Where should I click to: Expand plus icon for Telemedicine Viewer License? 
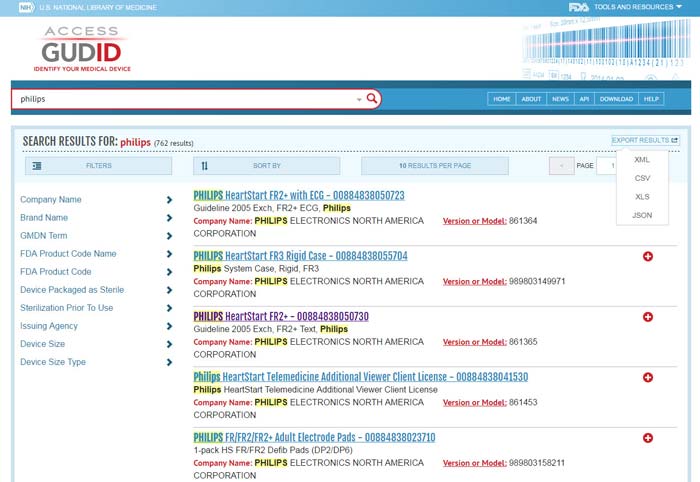[648, 378]
